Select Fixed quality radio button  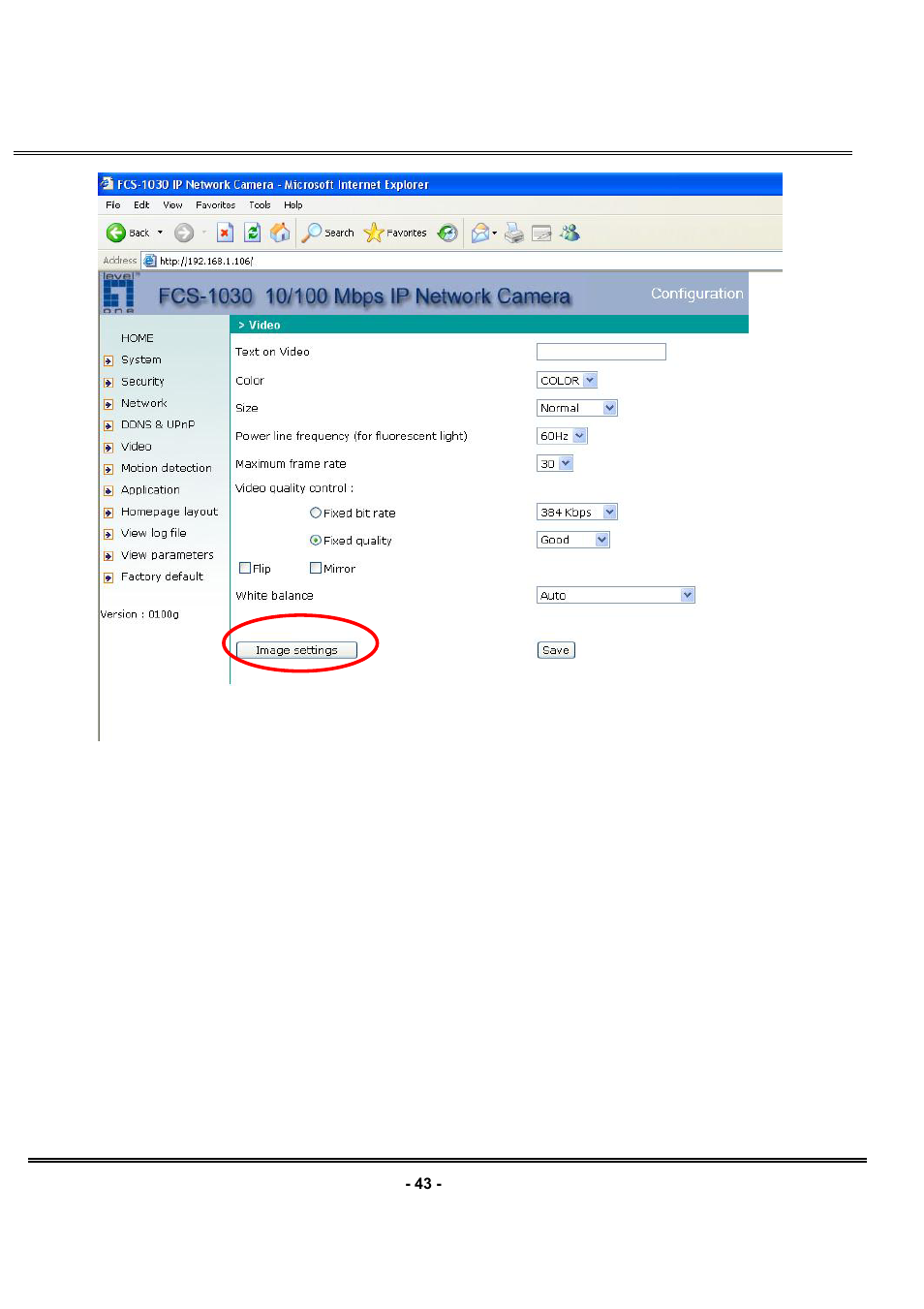[316, 540]
